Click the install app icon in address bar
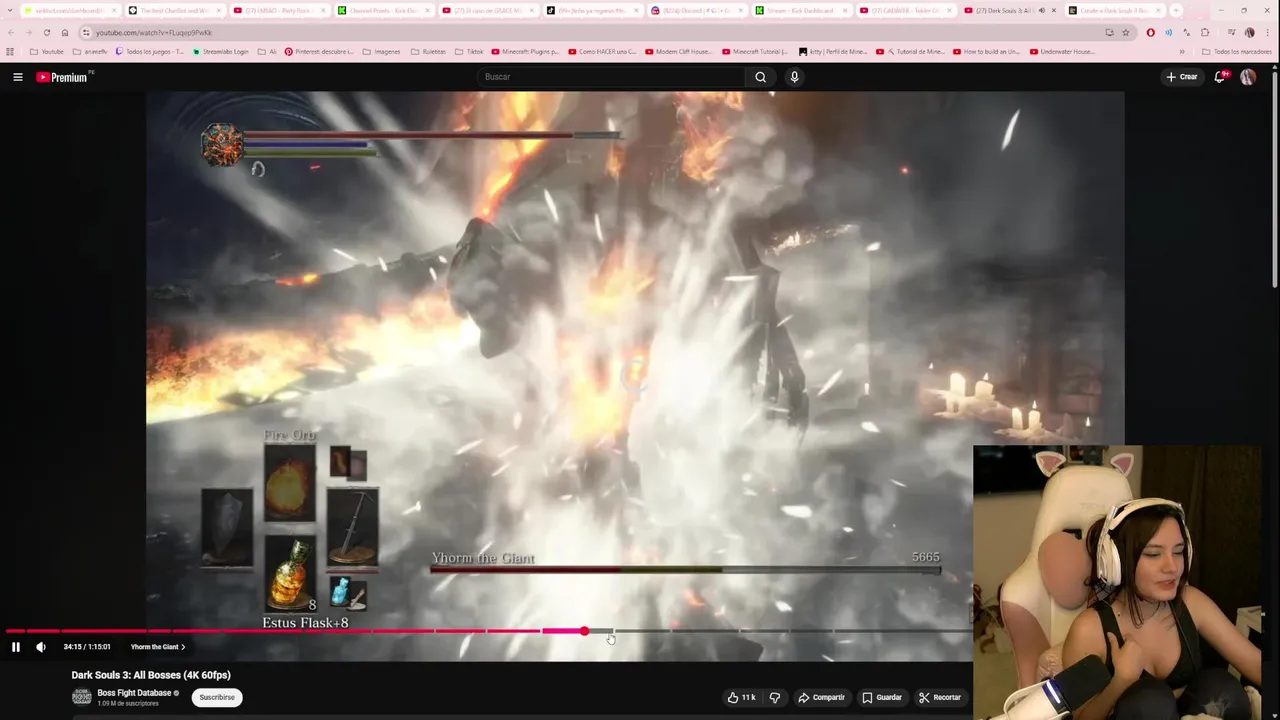This screenshot has height=720, width=1280. [x=1109, y=32]
